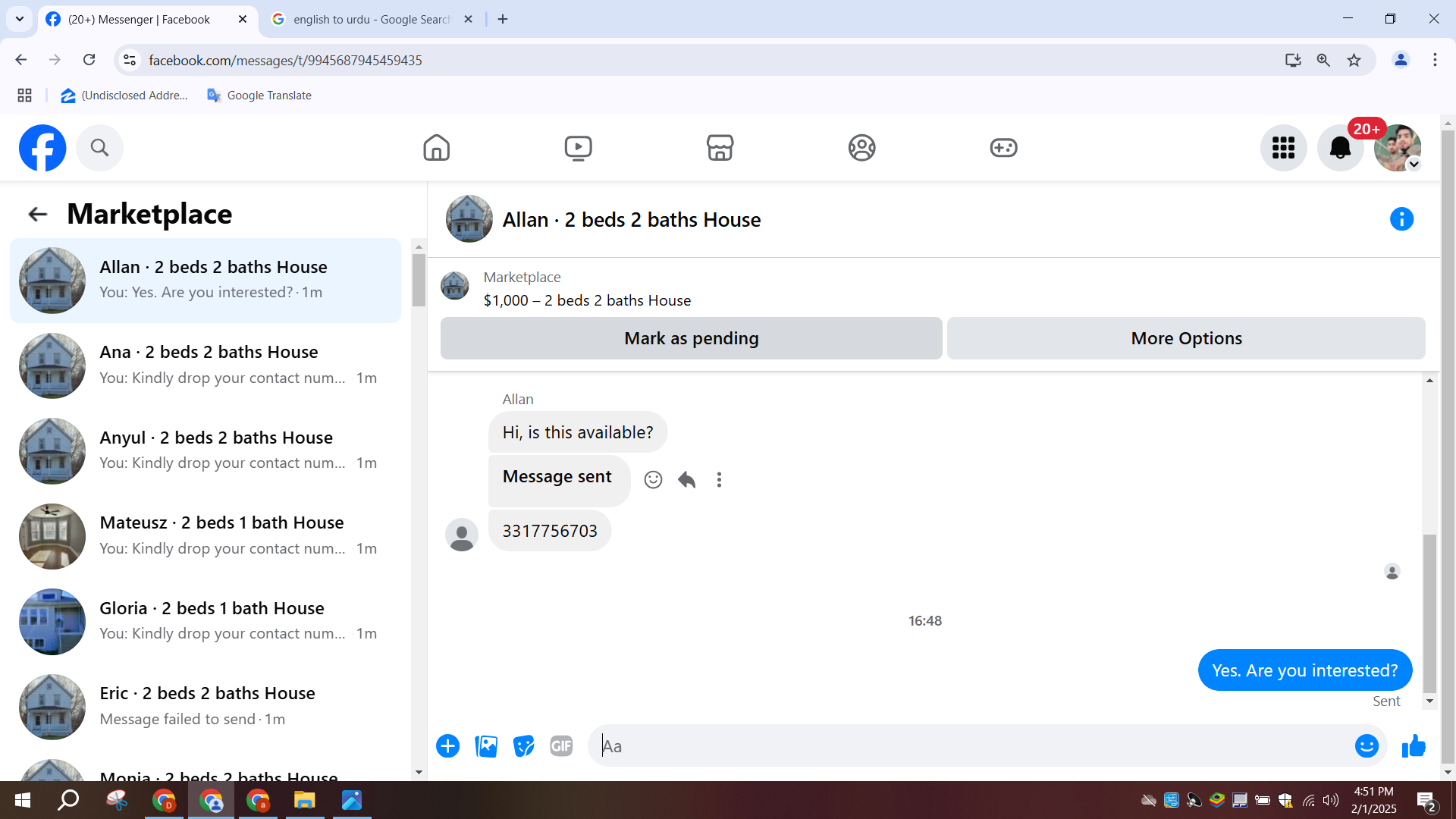The height and width of the screenshot is (819, 1456).
Task: Open the GIF picker in composer
Action: [x=561, y=746]
